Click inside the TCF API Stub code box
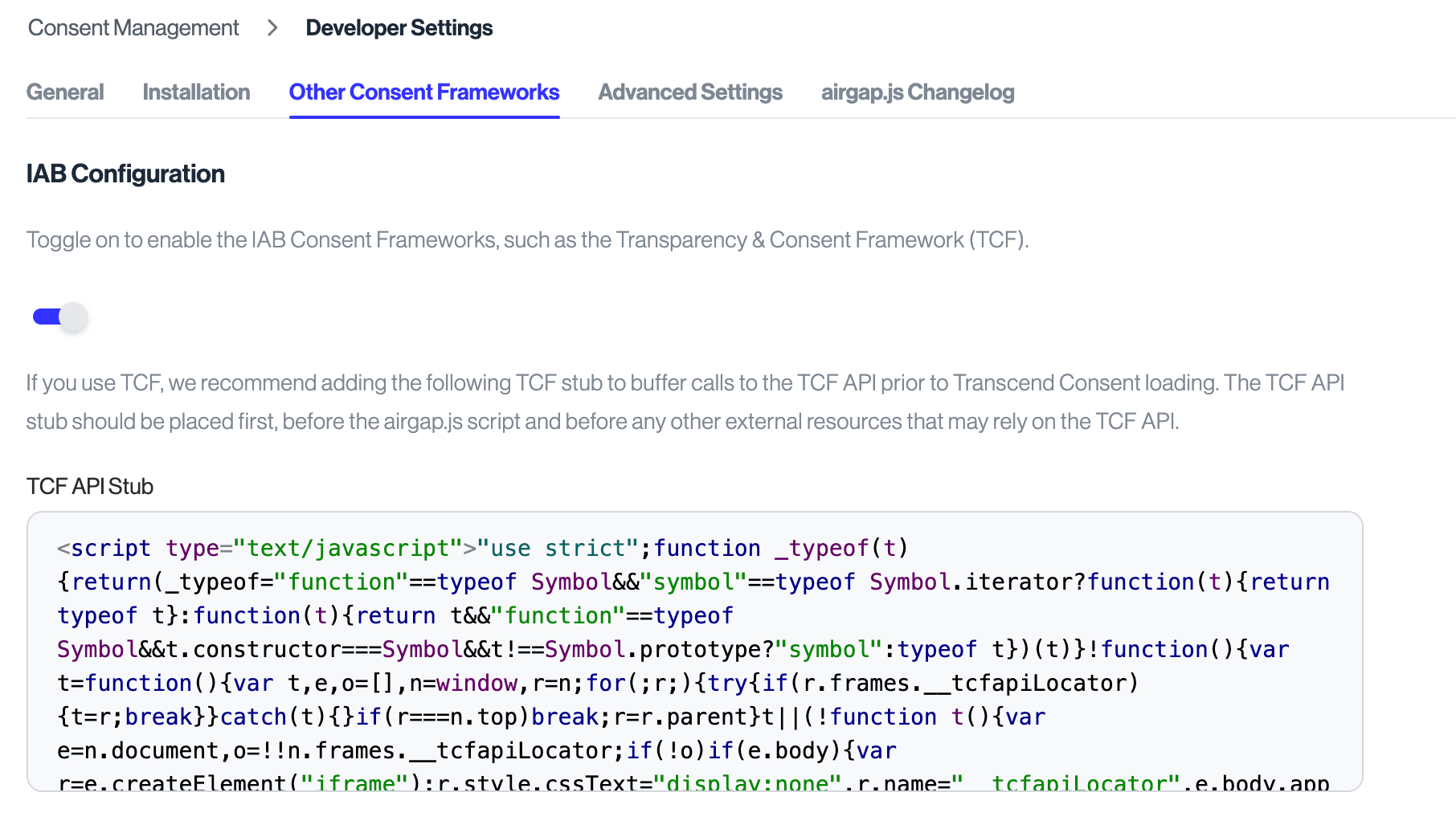This screenshot has width=1456, height=821. (695, 651)
